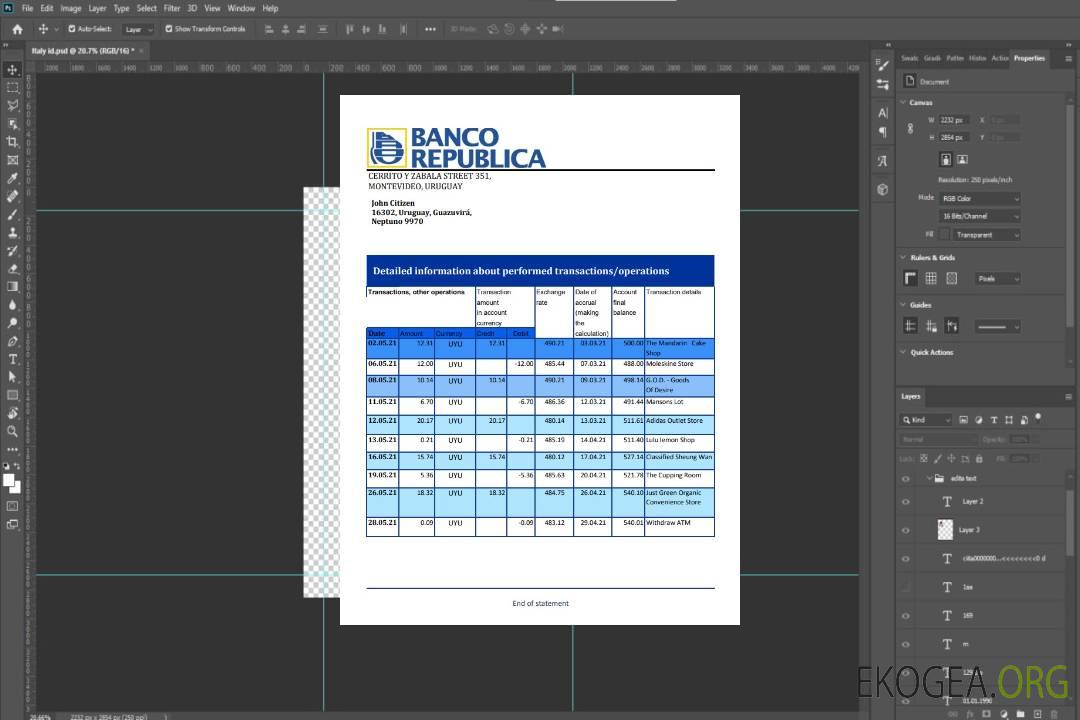
Task: Click the create new layer icon
Action: (1037, 714)
